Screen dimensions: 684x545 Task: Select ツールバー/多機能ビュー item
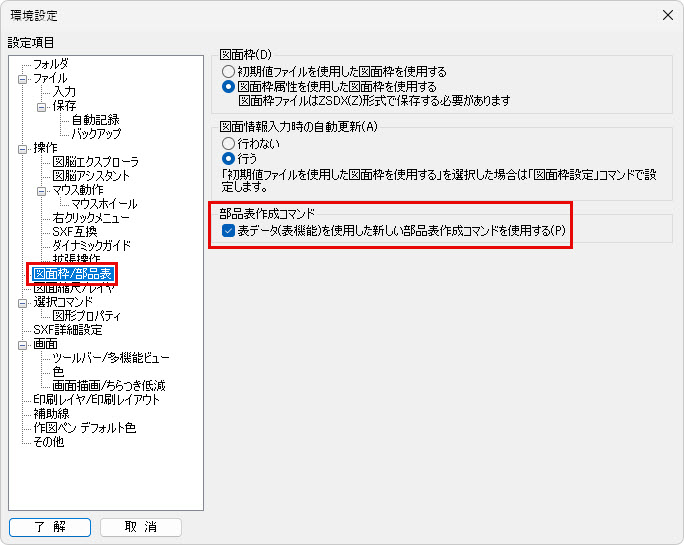tap(111, 358)
